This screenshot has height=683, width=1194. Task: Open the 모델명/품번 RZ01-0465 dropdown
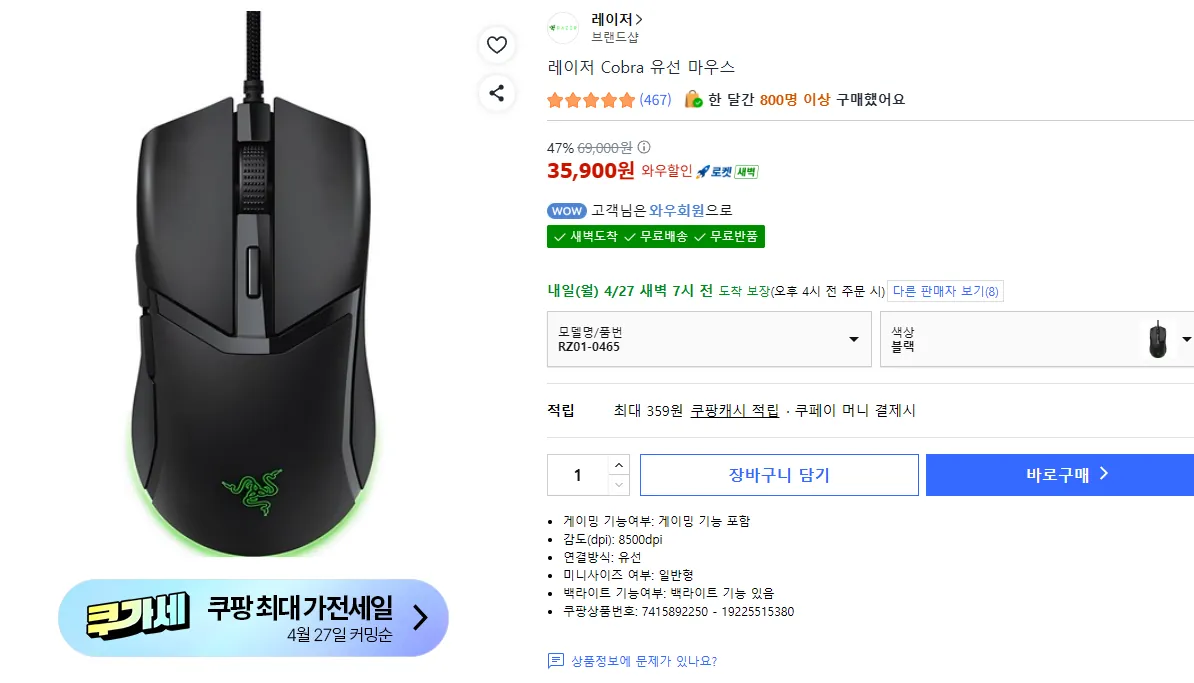pos(709,339)
